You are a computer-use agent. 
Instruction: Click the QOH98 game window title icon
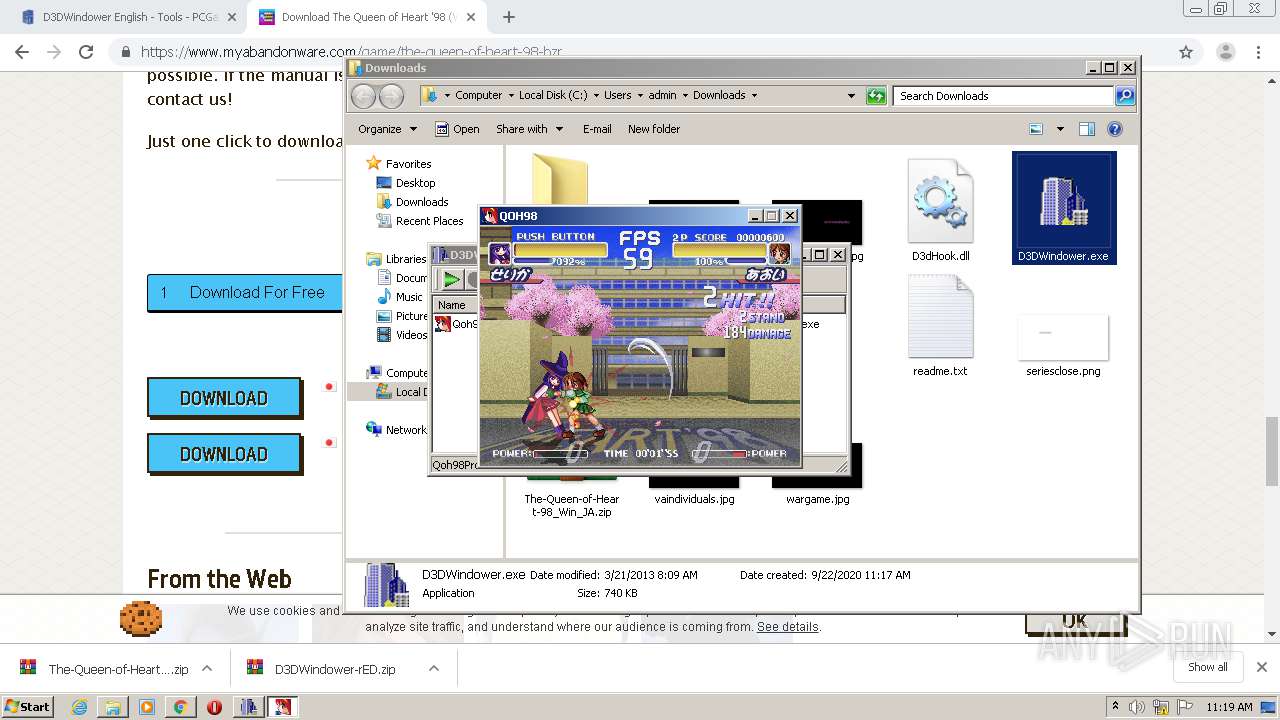point(490,216)
